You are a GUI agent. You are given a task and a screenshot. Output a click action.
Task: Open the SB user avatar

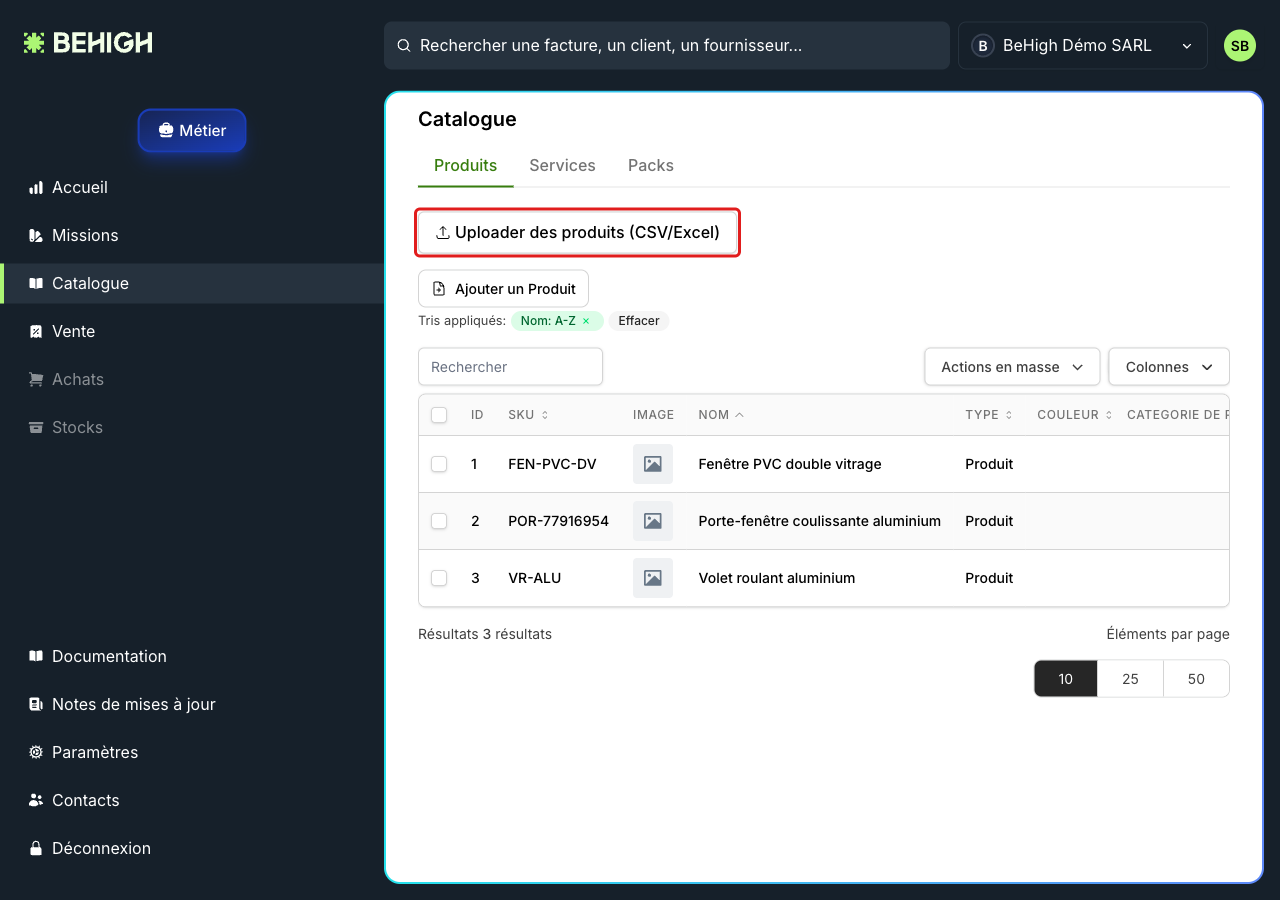coord(1240,46)
